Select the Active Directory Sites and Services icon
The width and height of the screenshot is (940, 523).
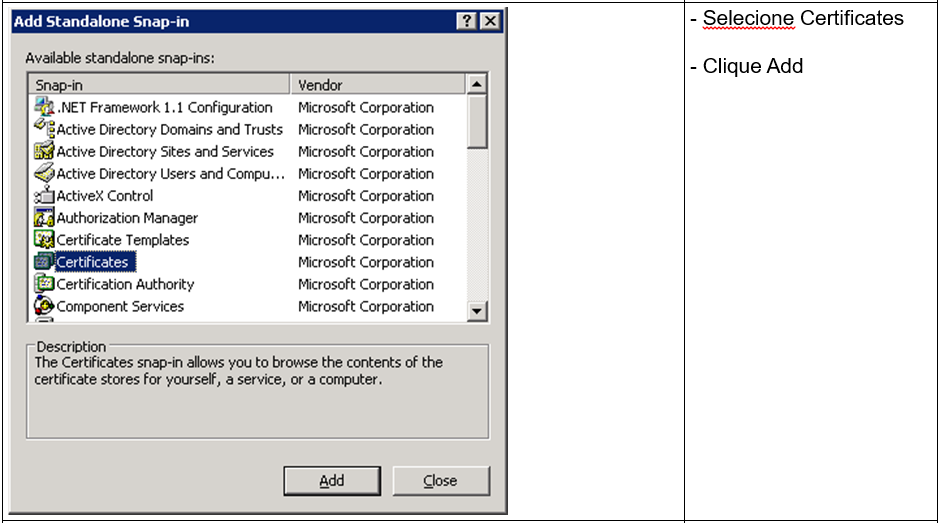44,152
